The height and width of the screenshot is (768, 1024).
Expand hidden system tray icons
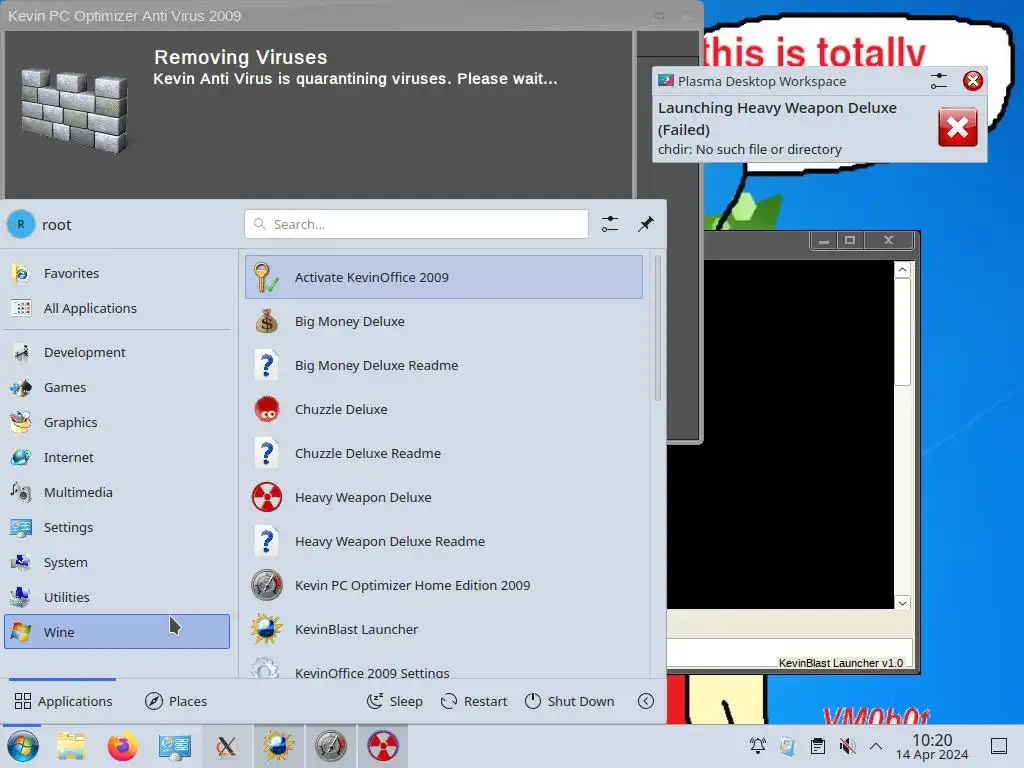(876, 746)
